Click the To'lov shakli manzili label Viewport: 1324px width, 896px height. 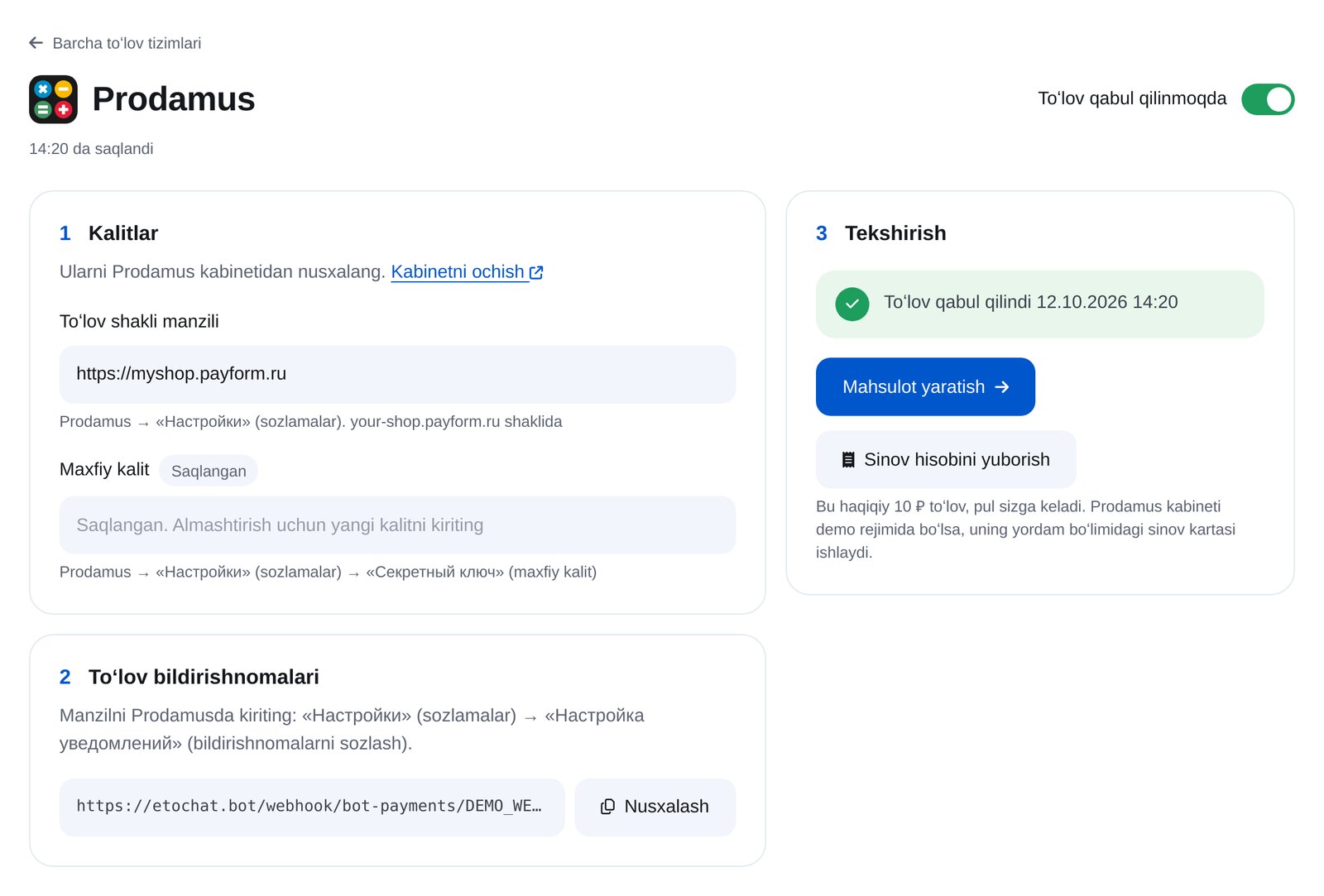point(139,322)
